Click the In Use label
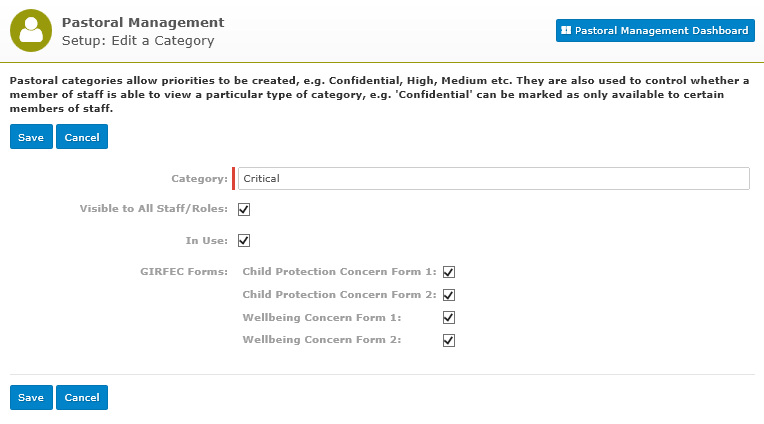764x424 pixels. [x=207, y=241]
